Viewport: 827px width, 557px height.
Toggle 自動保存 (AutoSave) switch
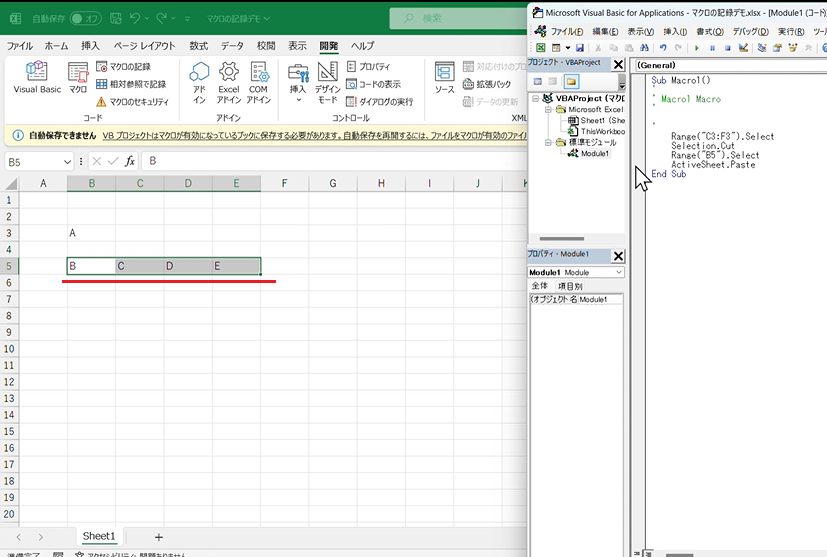[85, 18]
